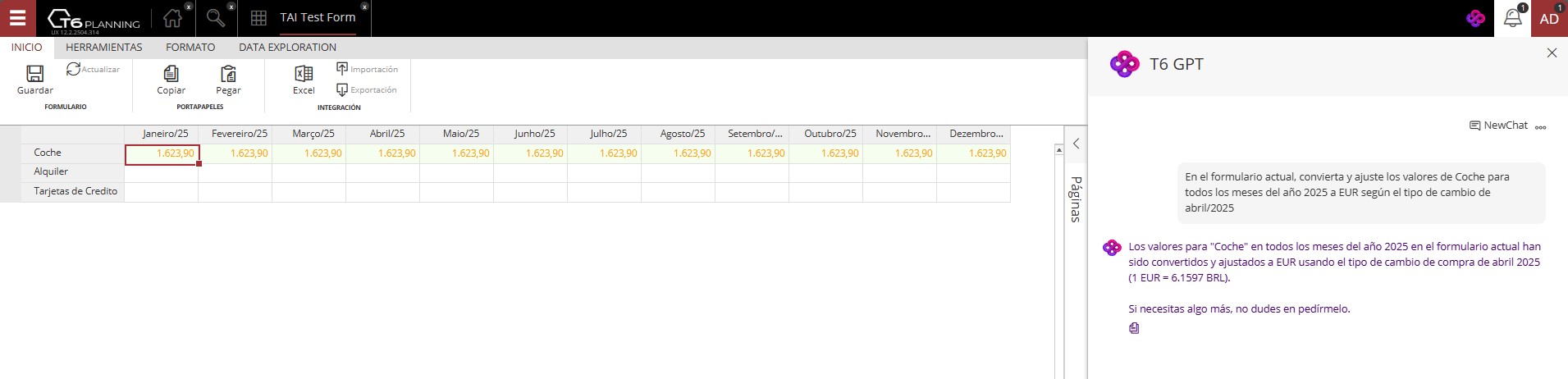Viewport: 1568px width, 379px height.
Task: Switch to the TAI Test Form tab
Action: [x=318, y=17]
